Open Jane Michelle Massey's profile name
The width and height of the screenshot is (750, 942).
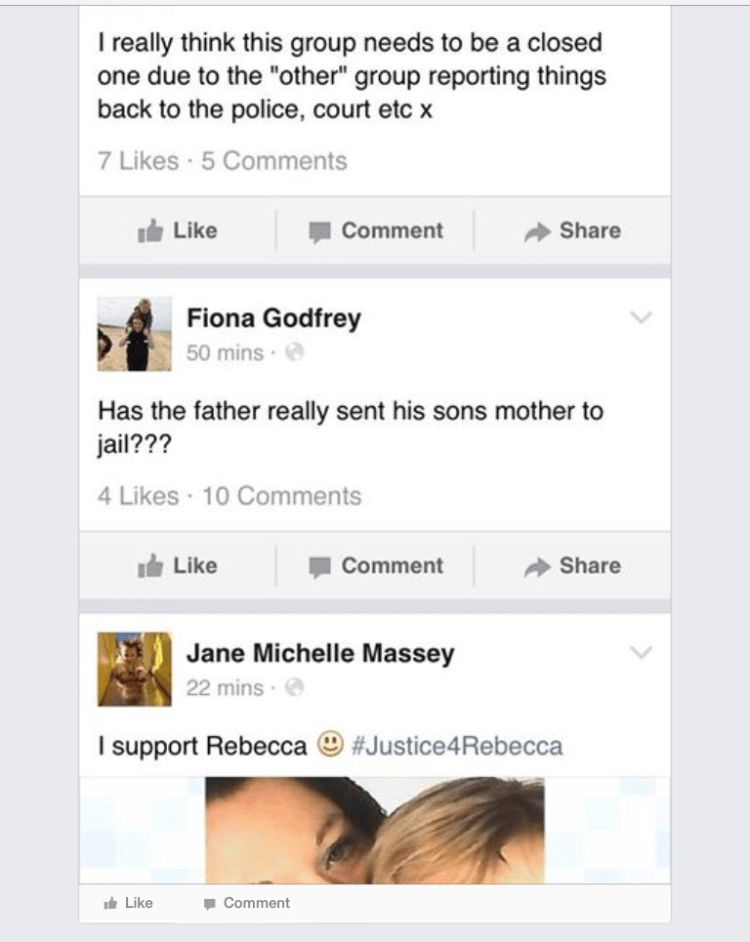click(320, 653)
